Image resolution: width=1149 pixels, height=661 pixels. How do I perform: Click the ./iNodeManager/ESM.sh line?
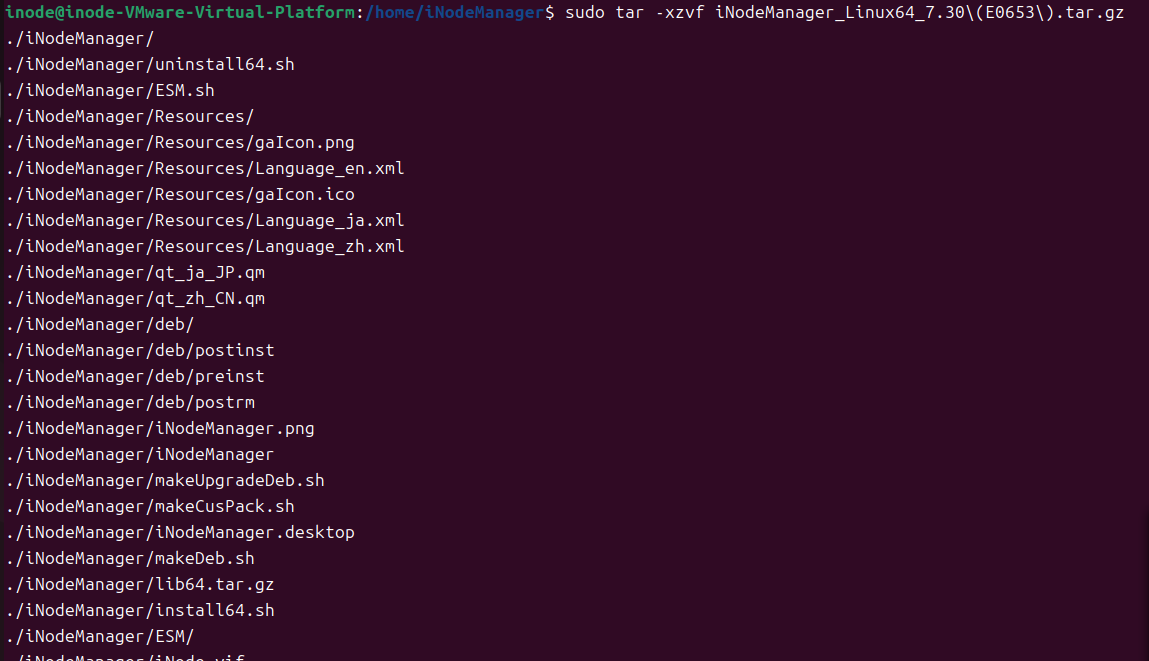[110, 90]
